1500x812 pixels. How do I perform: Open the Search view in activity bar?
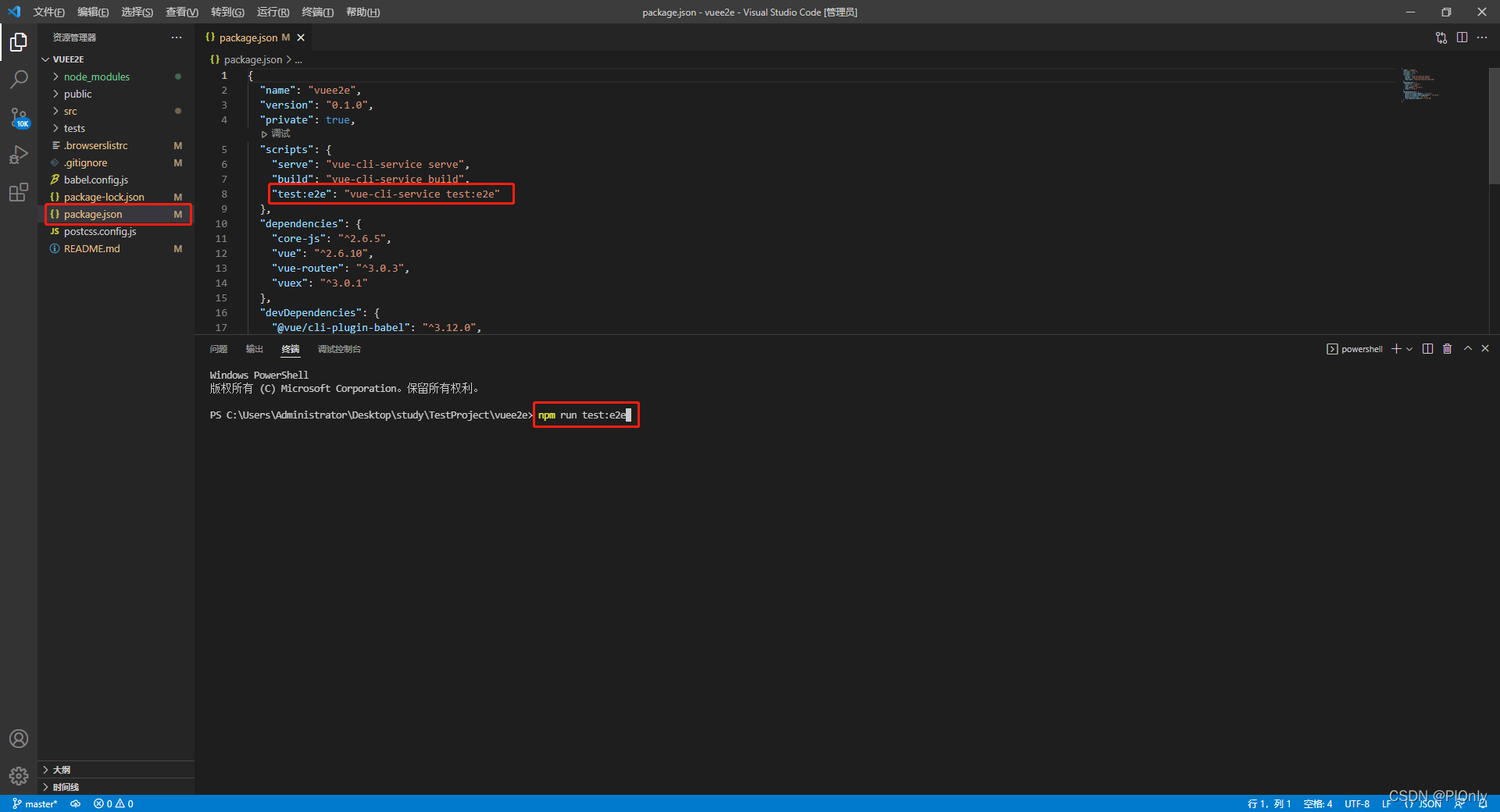(19, 79)
